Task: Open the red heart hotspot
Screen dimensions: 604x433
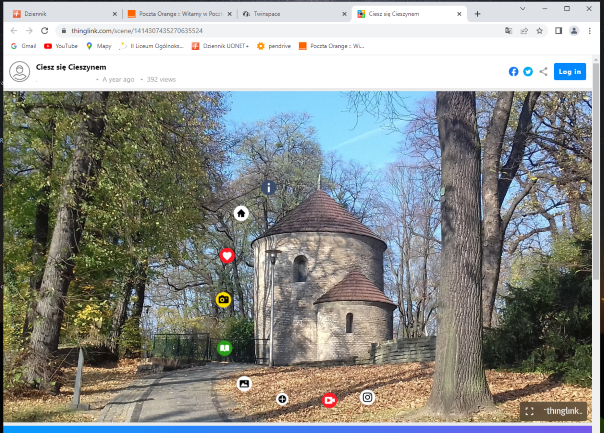Action: pos(227,256)
